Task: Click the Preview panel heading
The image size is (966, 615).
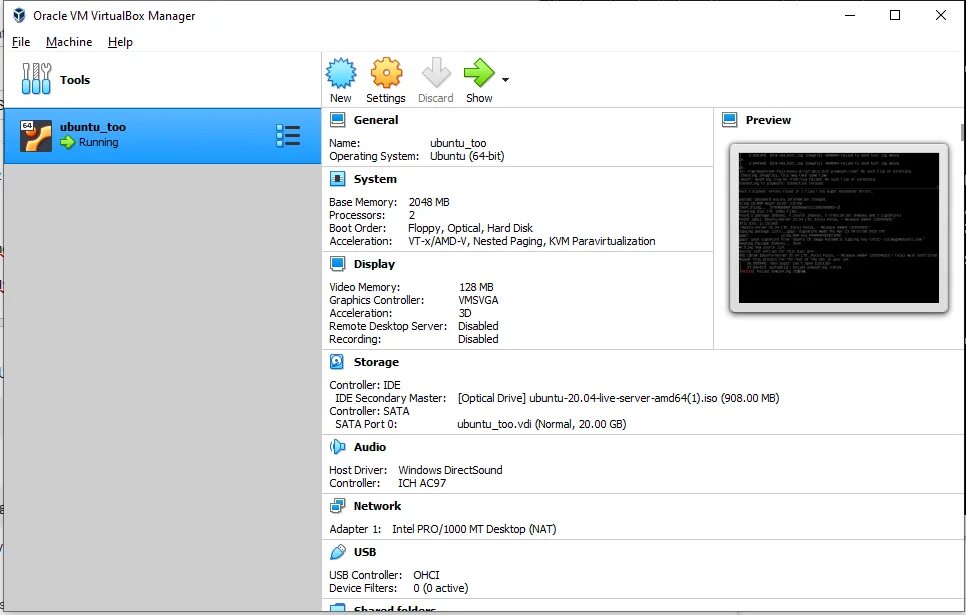Action: tap(768, 120)
